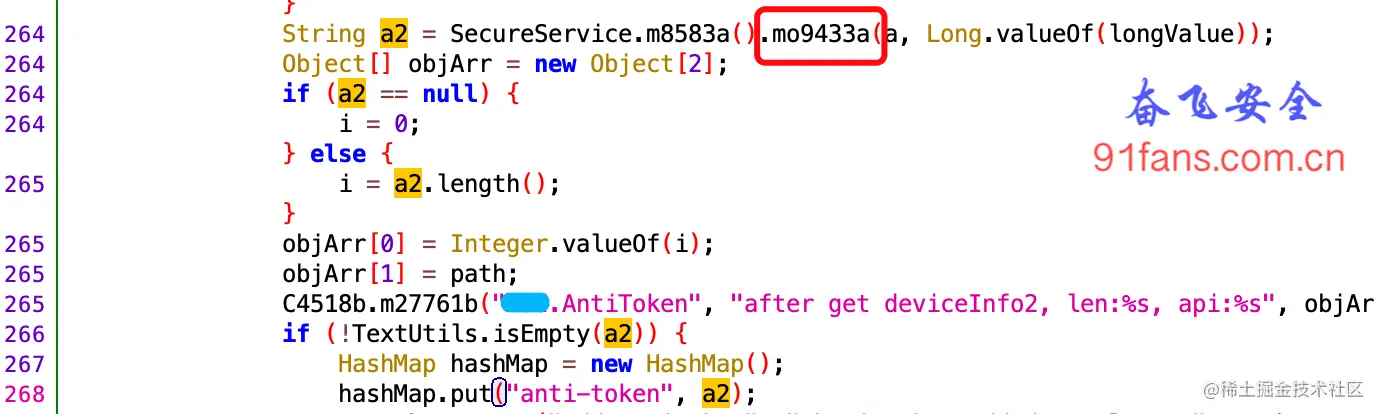This screenshot has width=1378, height=414.
Task: Click line number 267 in the gutter
Action: [x=24, y=364]
